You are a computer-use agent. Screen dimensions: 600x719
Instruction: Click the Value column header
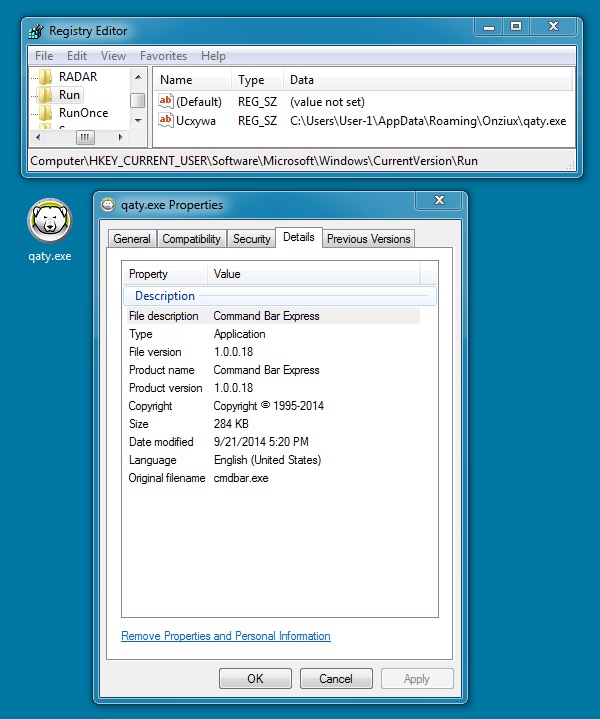pyautogui.click(x=314, y=274)
